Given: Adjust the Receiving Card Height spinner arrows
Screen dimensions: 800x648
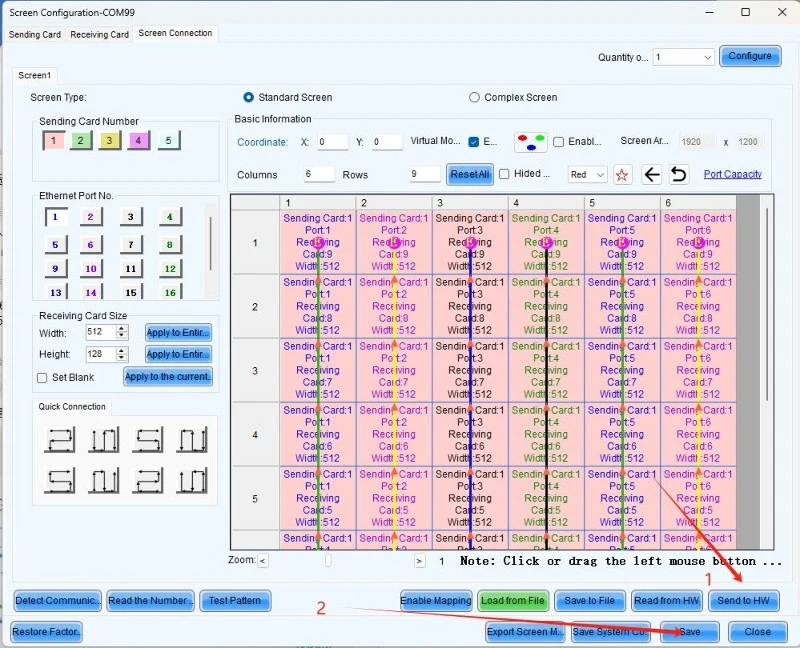Looking at the screenshot, I should 121,354.
